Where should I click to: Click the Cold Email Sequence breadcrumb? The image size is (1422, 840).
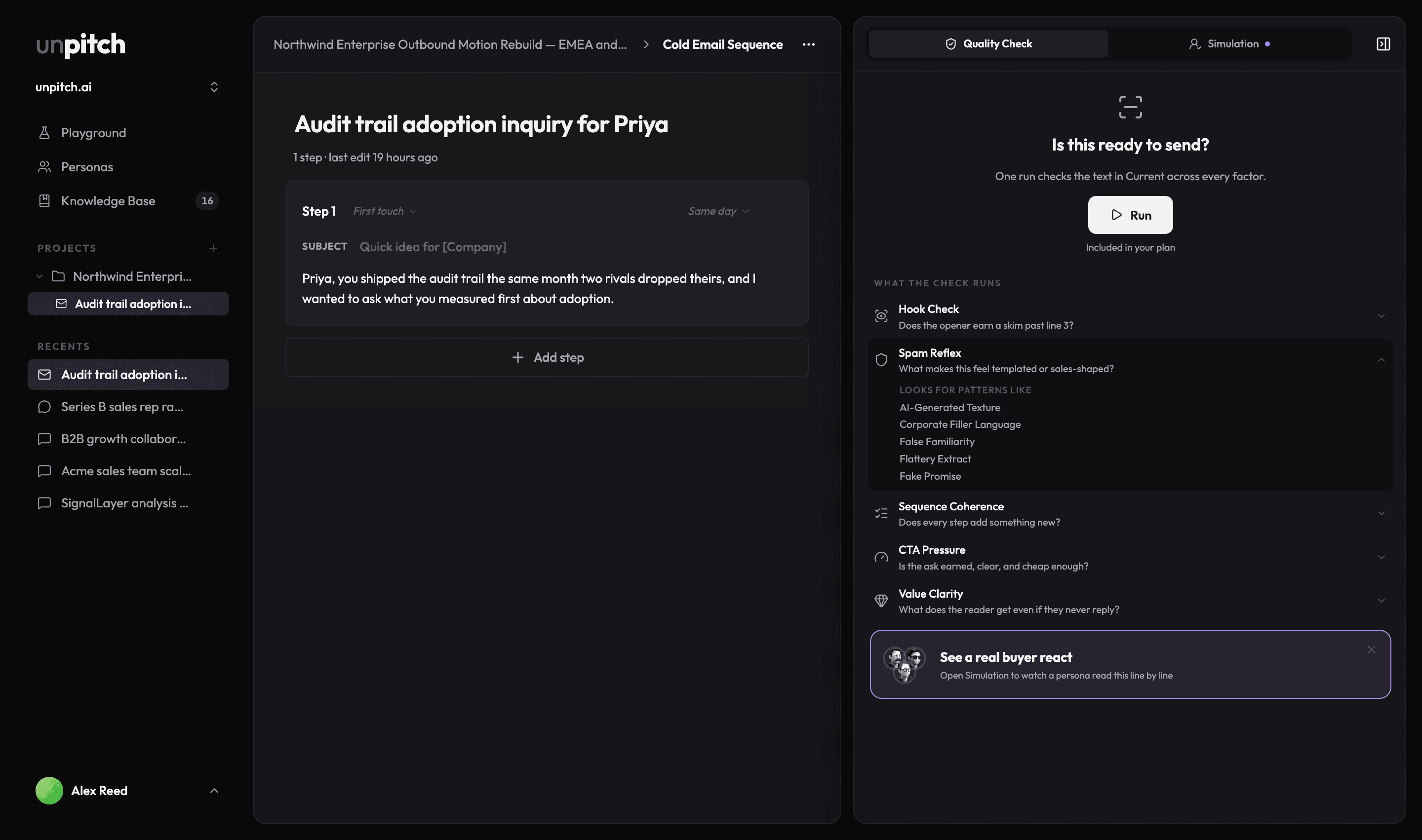pyautogui.click(x=723, y=44)
